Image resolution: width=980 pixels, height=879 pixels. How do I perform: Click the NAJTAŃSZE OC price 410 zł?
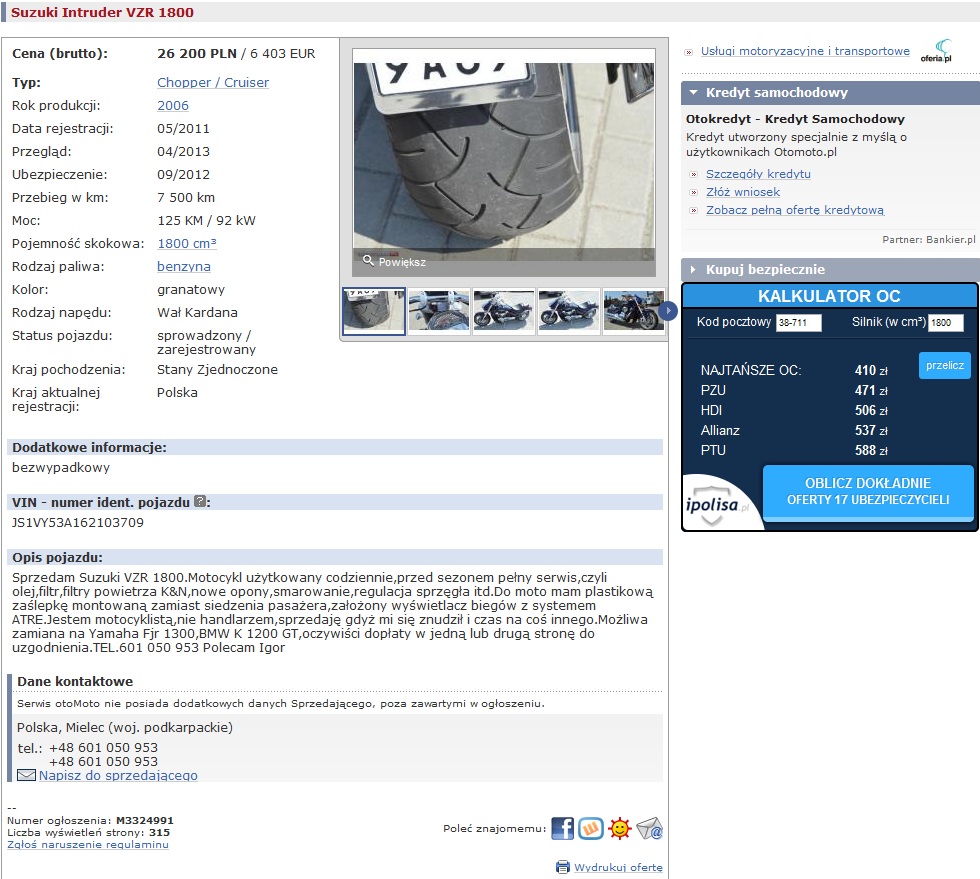[x=871, y=370]
